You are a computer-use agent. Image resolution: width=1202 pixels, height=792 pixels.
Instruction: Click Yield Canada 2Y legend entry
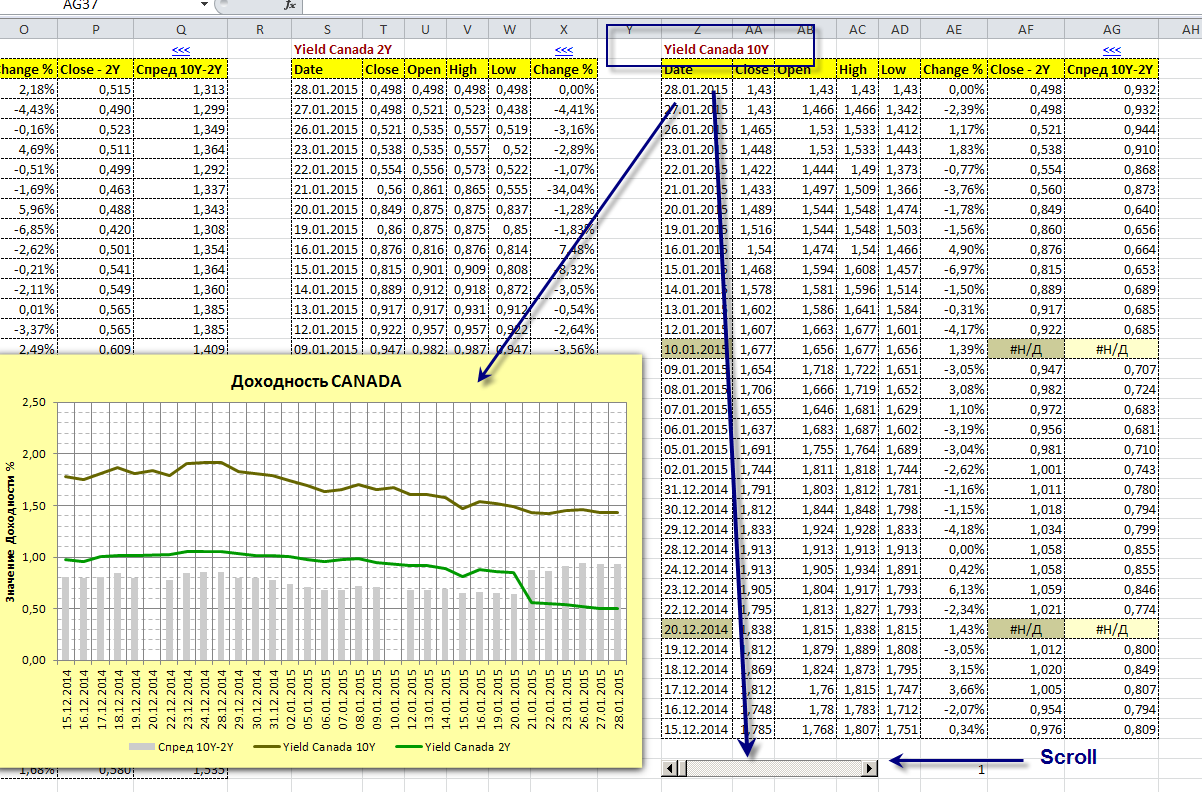click(x=455, y=746)
